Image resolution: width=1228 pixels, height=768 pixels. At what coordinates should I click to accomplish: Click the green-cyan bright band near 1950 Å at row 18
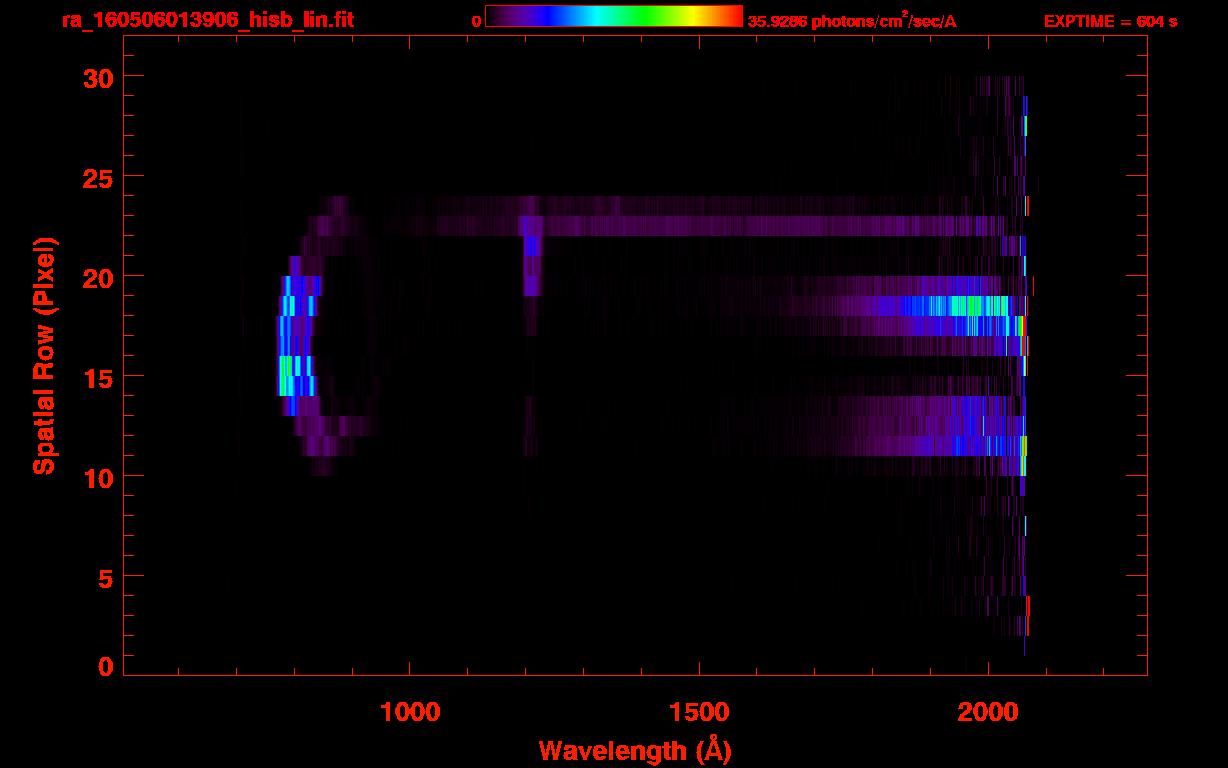966,306
